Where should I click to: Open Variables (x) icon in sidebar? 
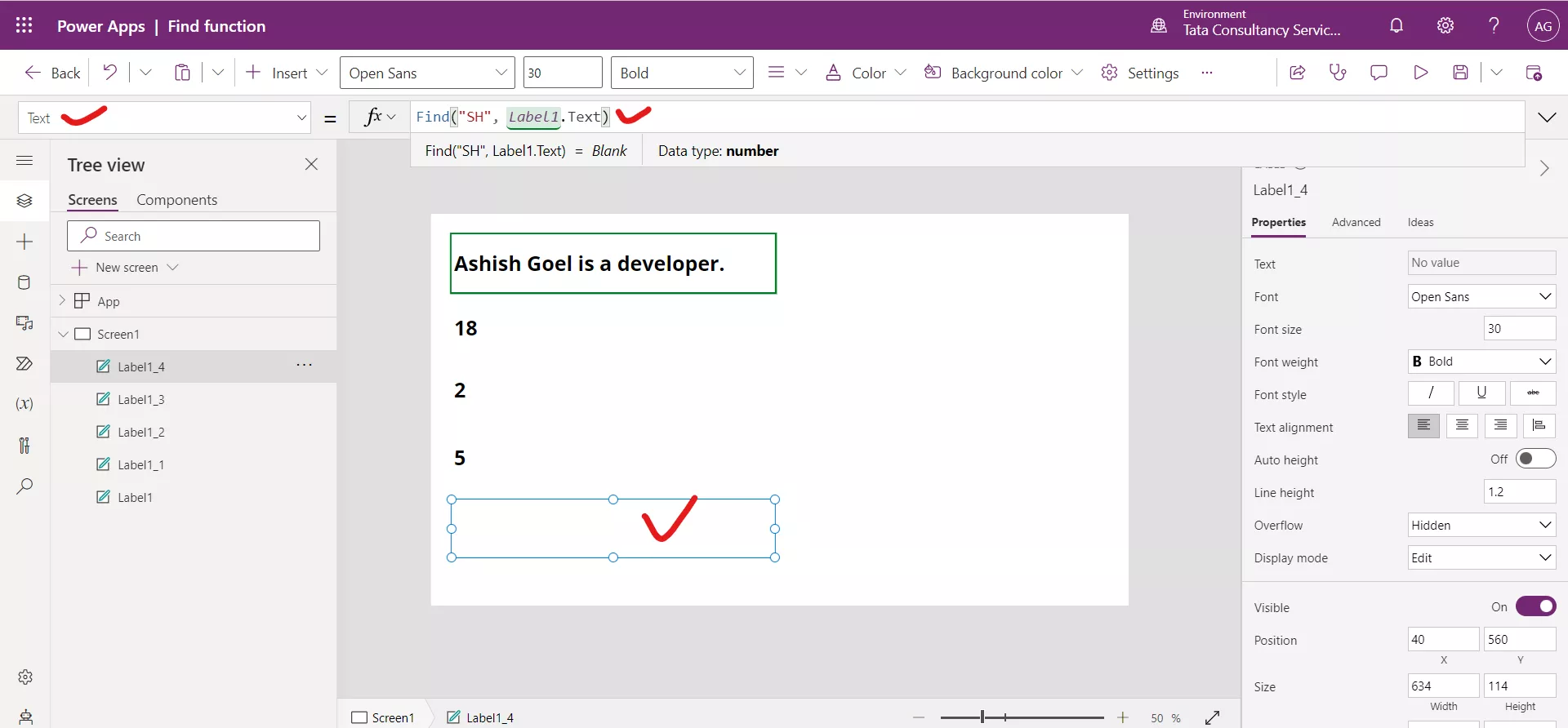pyautogui.click(x=24, y=404)
